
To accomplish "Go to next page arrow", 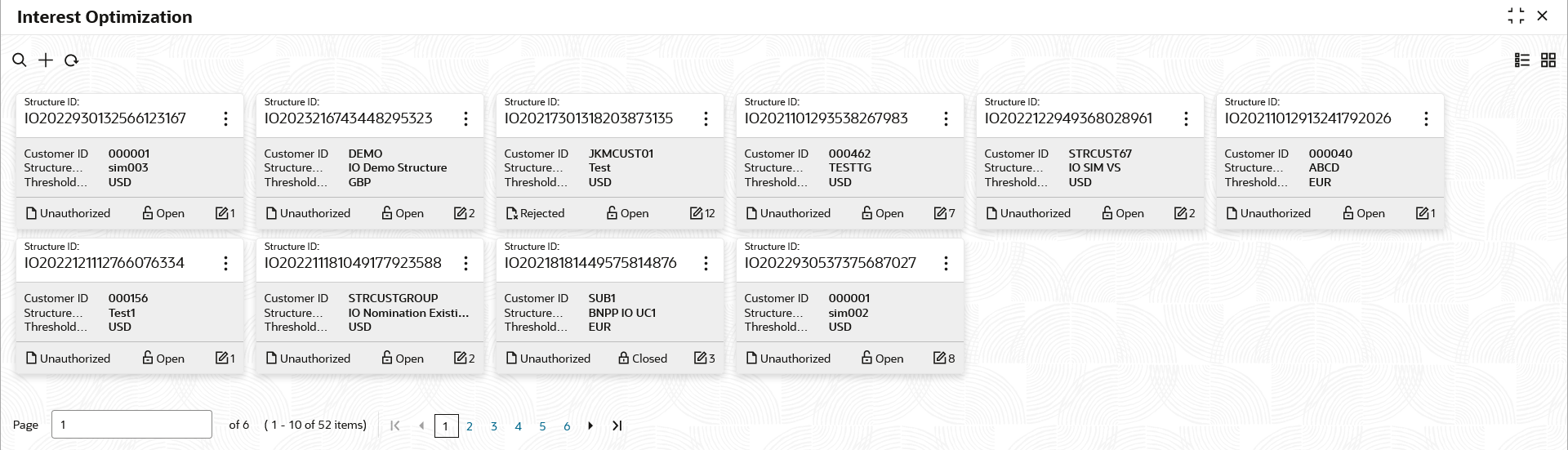I will point(590,425).
